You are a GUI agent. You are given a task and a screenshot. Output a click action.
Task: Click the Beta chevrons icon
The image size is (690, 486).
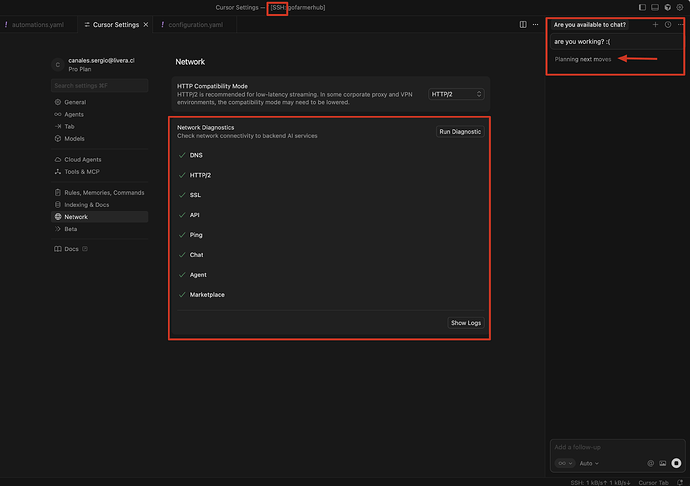click(x=58, y=229)
